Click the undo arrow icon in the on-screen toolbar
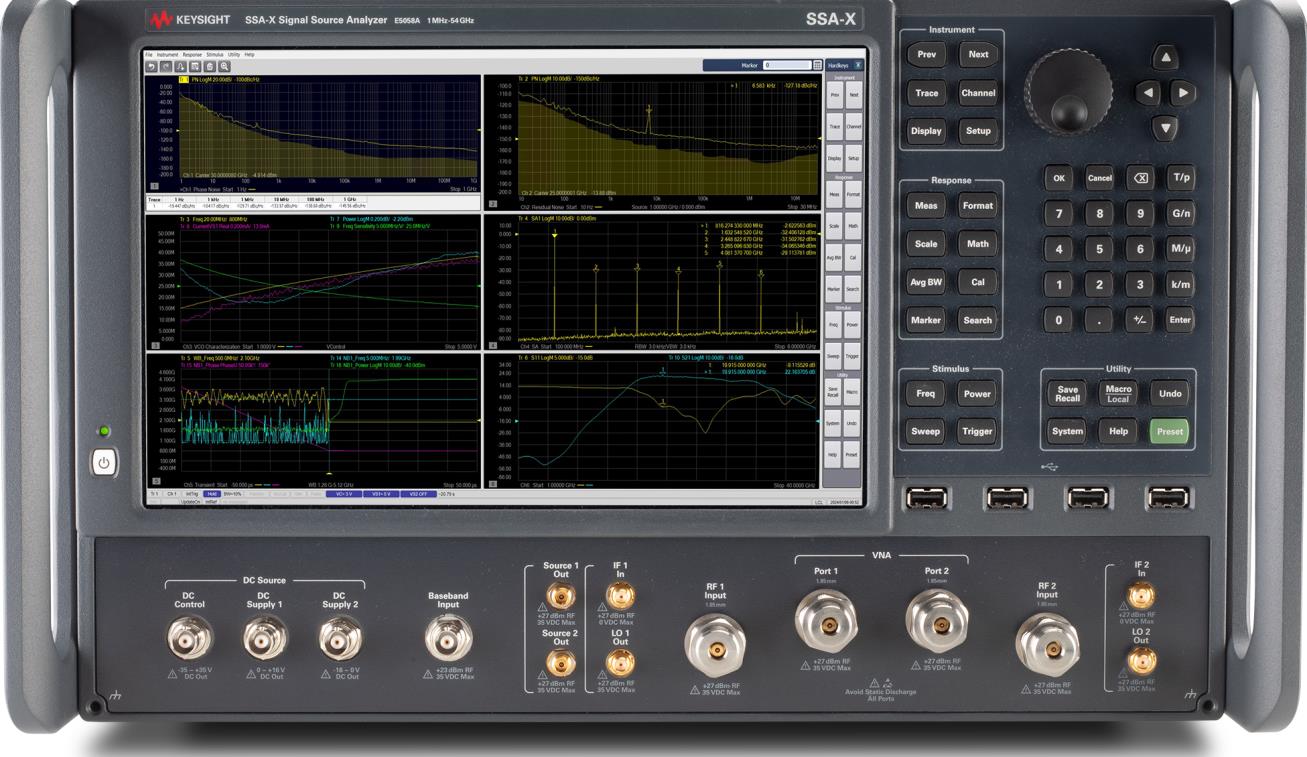This screenshot has width=1307, height=757. point(152,65)
